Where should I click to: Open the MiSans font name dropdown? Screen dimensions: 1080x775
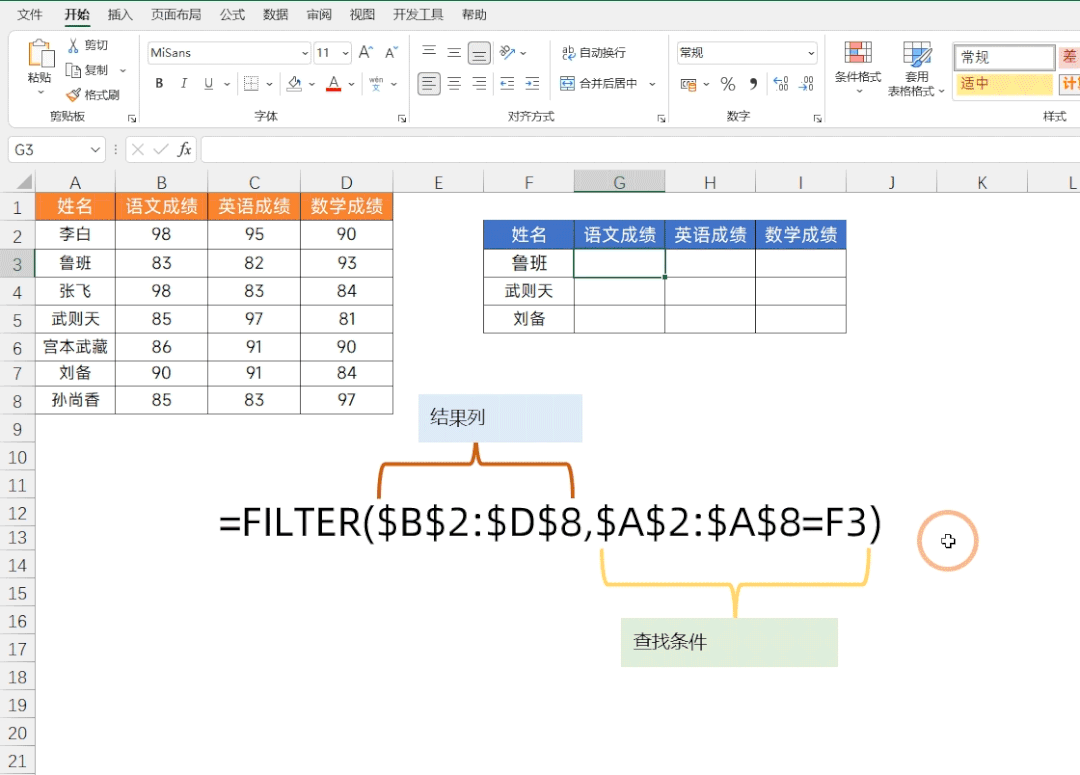click(x=304, y=53)
